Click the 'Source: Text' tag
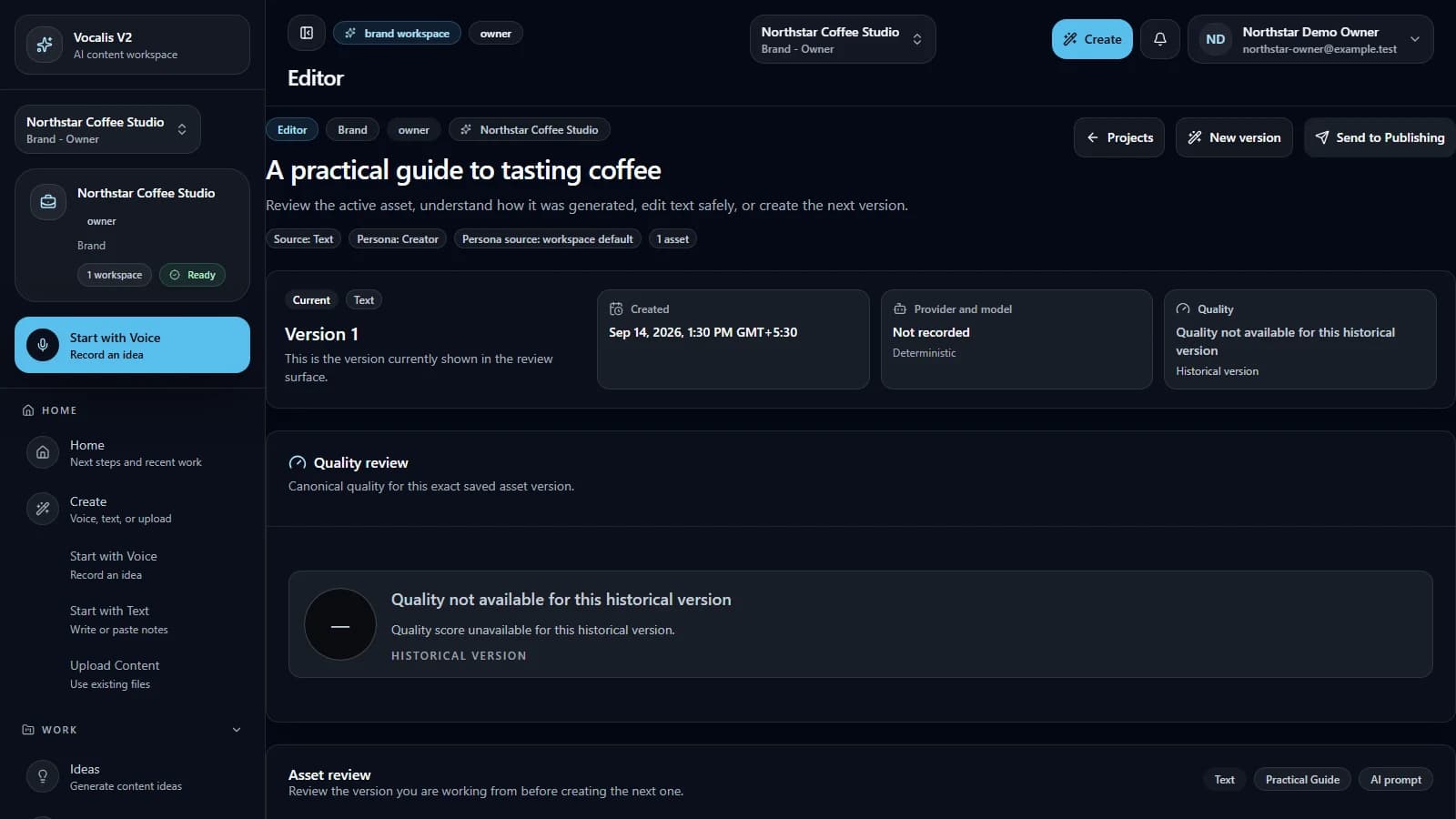This screenshot has height=819, width=1456. click(x=304, y=238)
